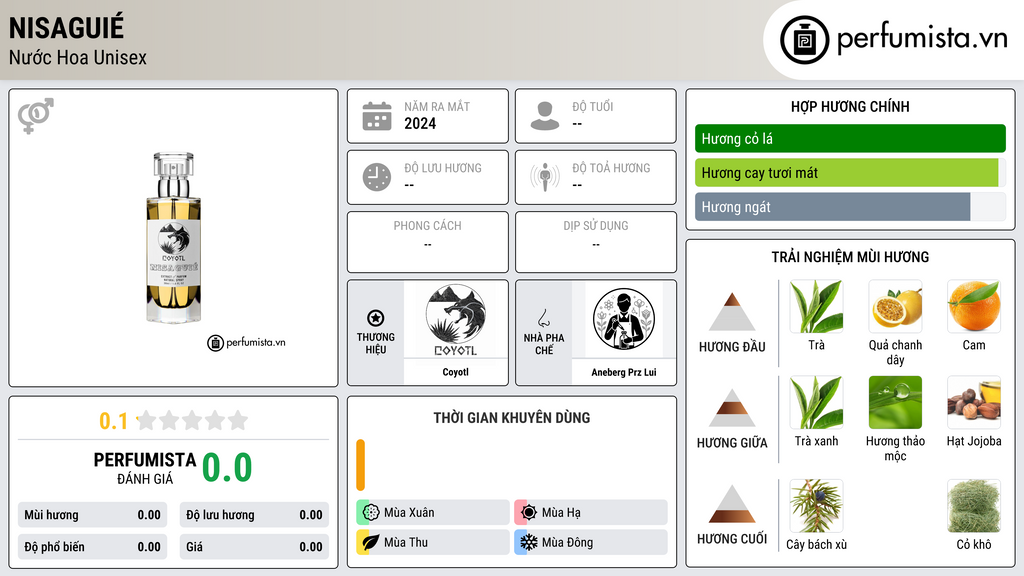
Task: Click the Mùa Xuân flower icon
Action: pos(371,513)
